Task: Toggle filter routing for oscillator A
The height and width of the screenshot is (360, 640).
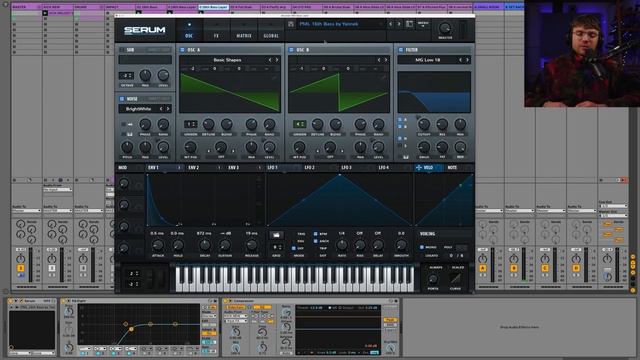Action: tap(400, 120)
